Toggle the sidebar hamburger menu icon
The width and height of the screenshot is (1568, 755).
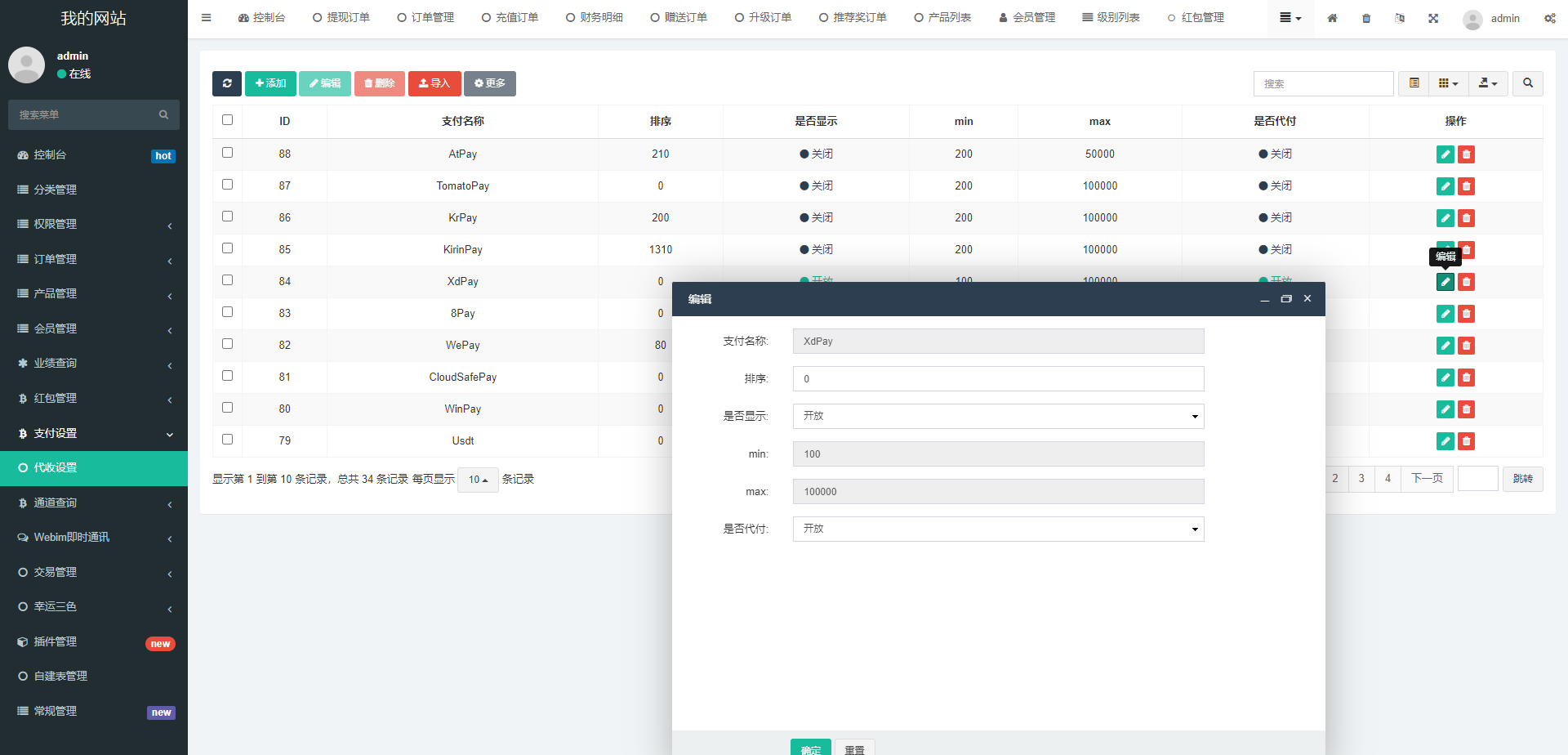click(206, 18)
